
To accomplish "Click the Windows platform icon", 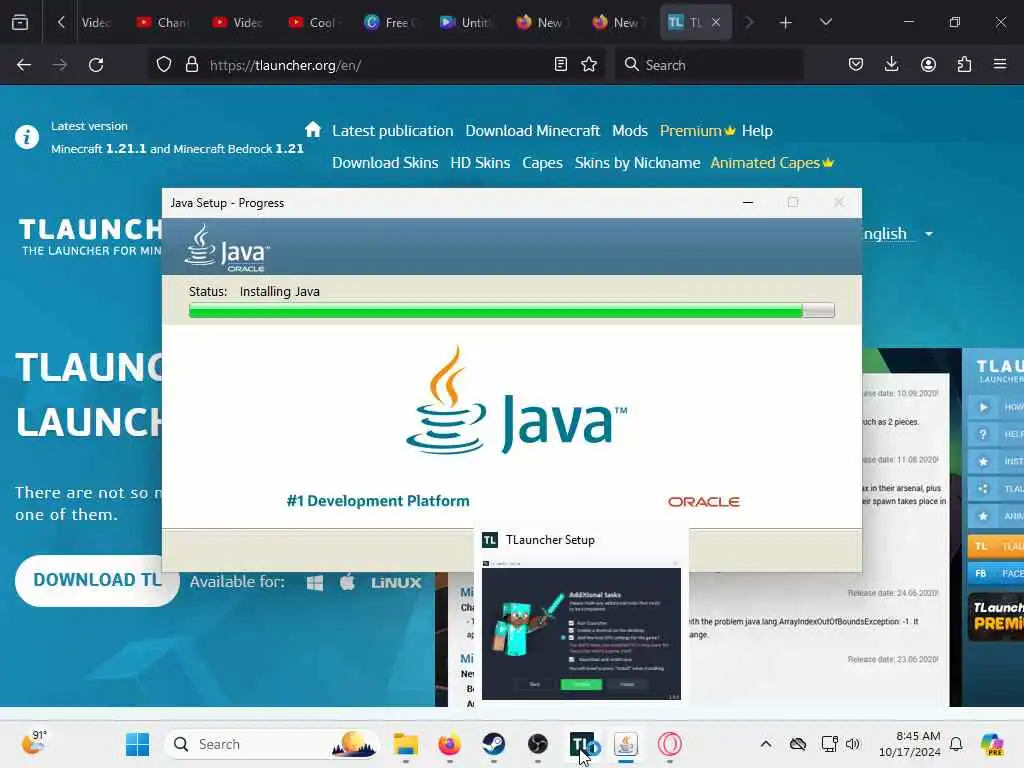I will click(x=315, y=583).
